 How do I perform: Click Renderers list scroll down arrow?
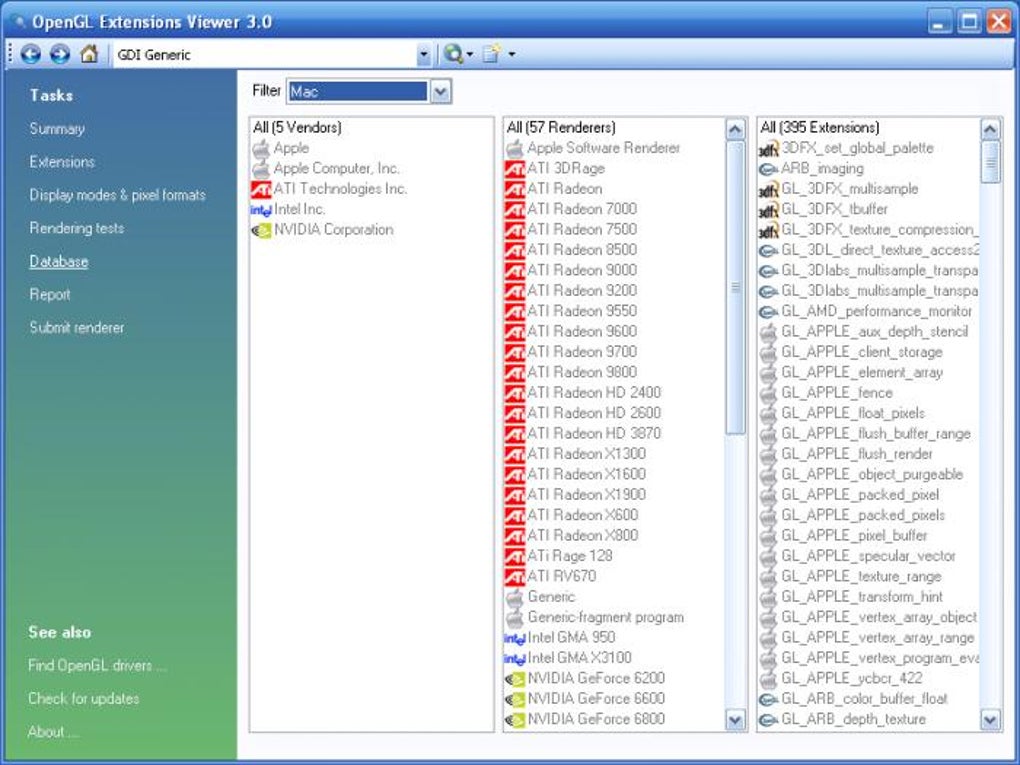[735, 719]
